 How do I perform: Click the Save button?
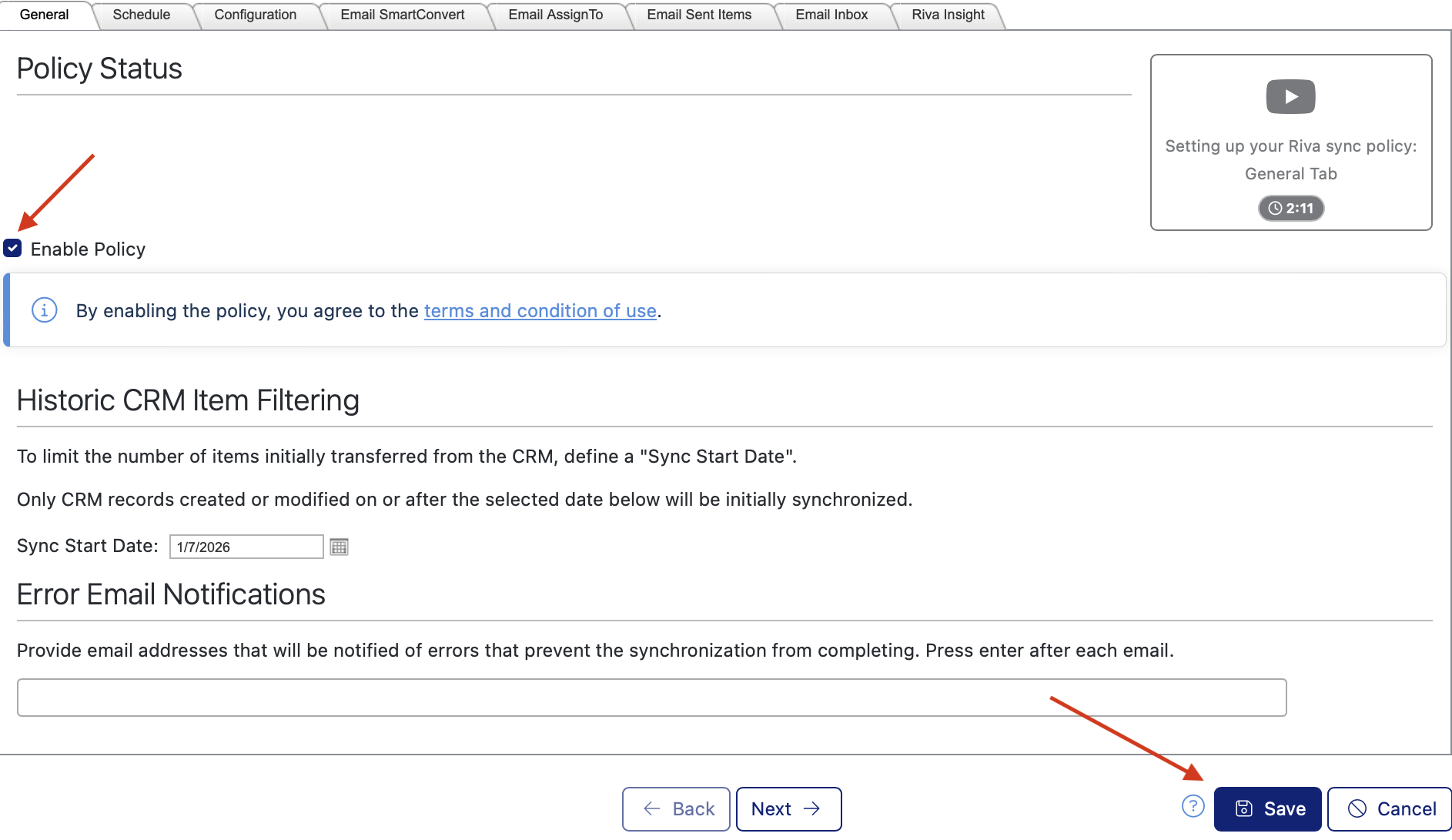[1268, 808]
